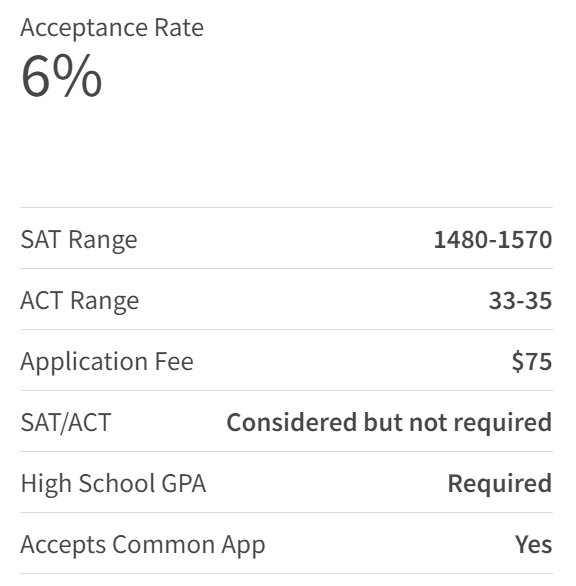The height and width of the screenshot is (586, 576).
Task: Click the 6% acceptance rate figure
Action: [61, 76]
